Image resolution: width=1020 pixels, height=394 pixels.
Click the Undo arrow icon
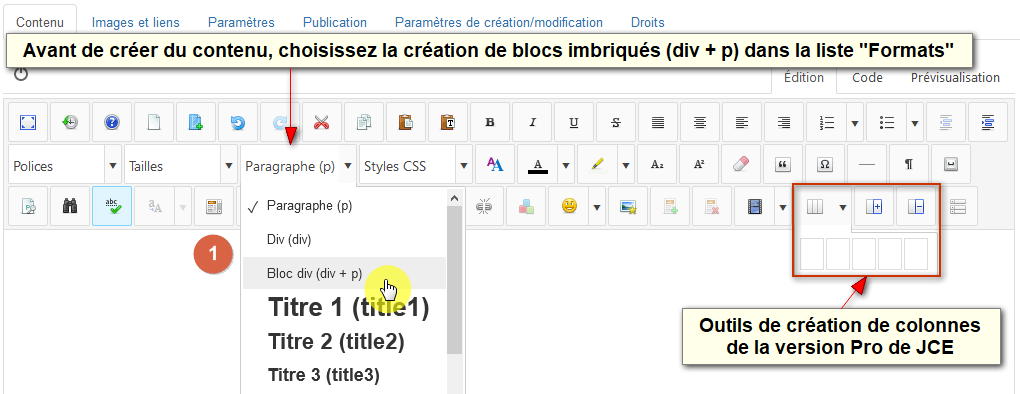tap(238, 122)
